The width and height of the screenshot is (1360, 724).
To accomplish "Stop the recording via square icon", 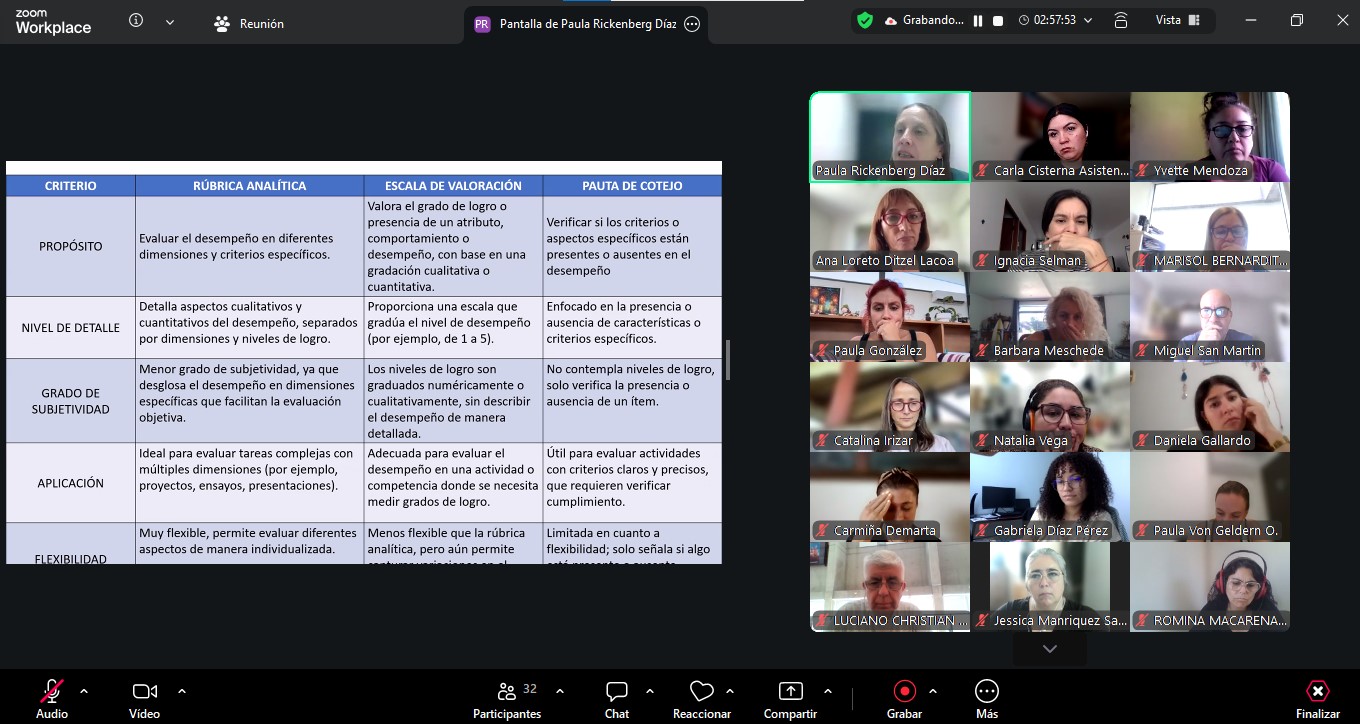I will tap(998, 21).
